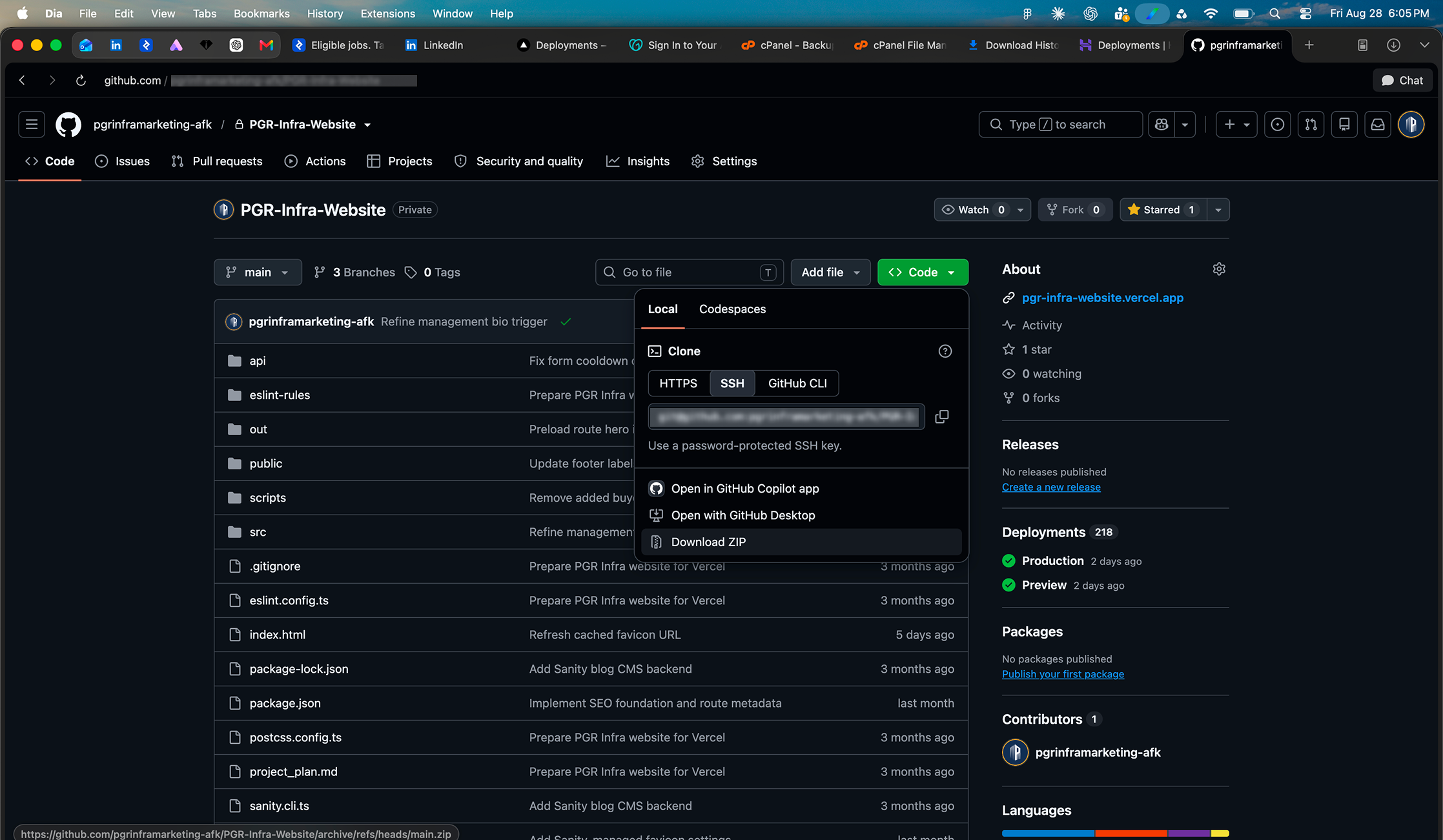Open the star lists dropdown arrow

1218,210
